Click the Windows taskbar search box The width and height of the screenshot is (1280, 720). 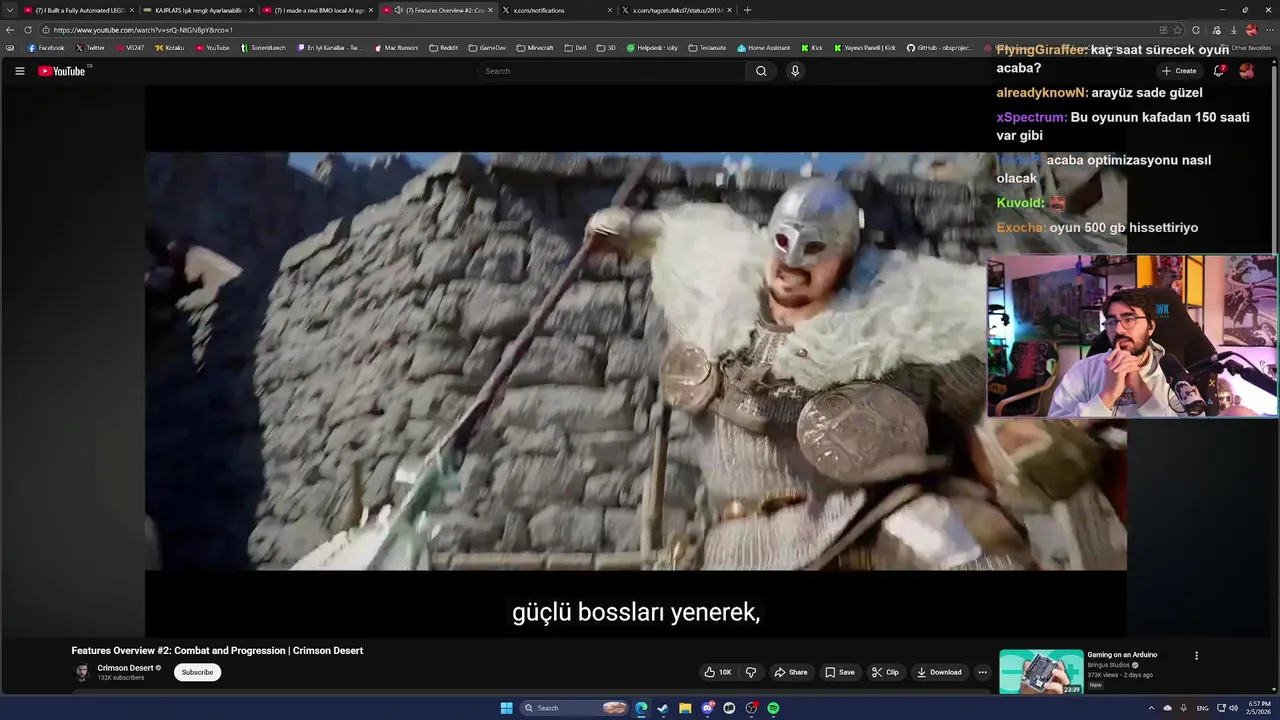click(x=575, y=708)
